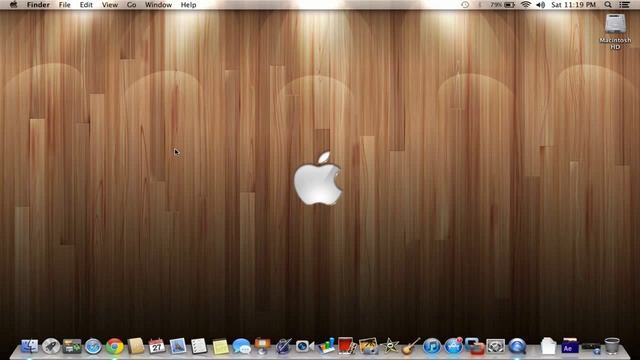Open the Help menu

tap(189, 5)
